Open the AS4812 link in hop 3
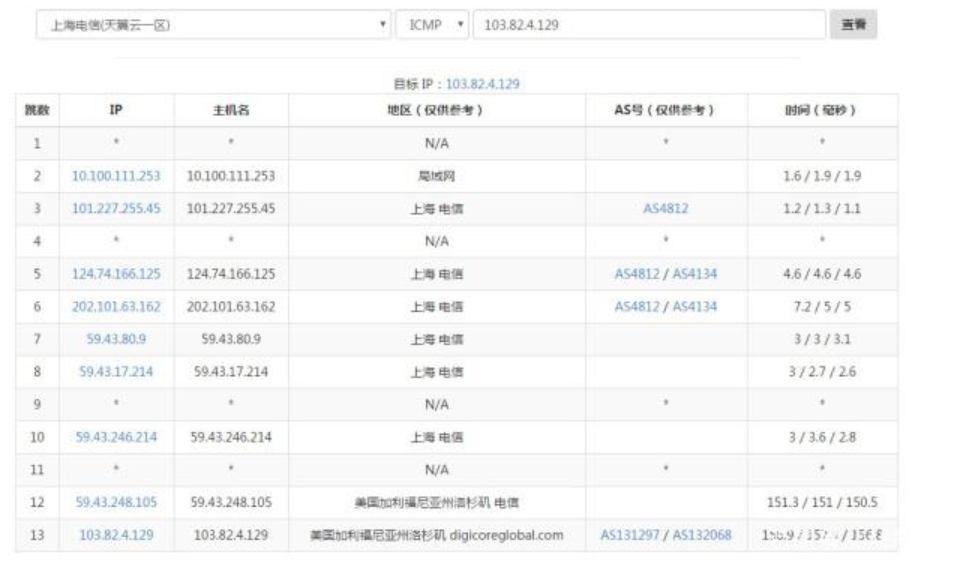 tap(665, 209)
